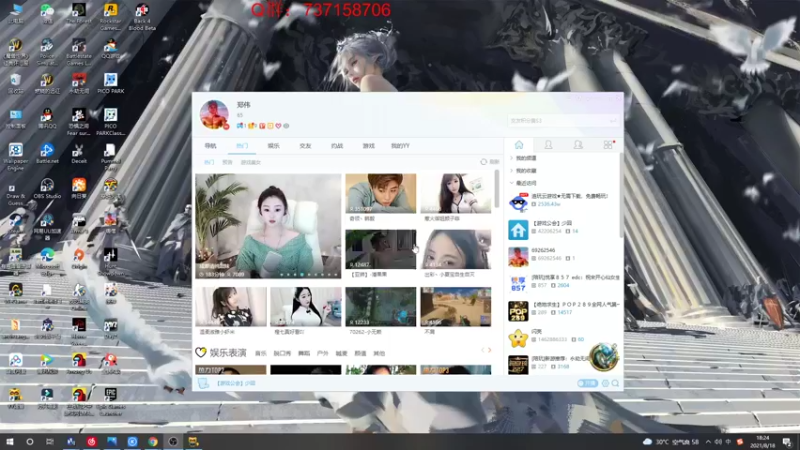The image size is (800, 450).
Task: Open the large featured stream thumbnail
Action: [268, 226]
